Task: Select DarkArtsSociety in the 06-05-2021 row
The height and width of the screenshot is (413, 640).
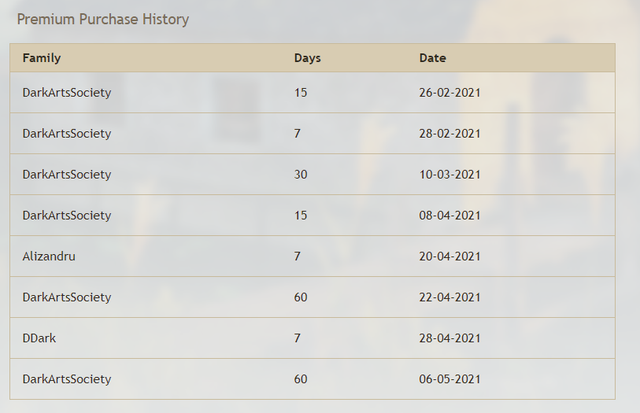Action: pos(67,379)
